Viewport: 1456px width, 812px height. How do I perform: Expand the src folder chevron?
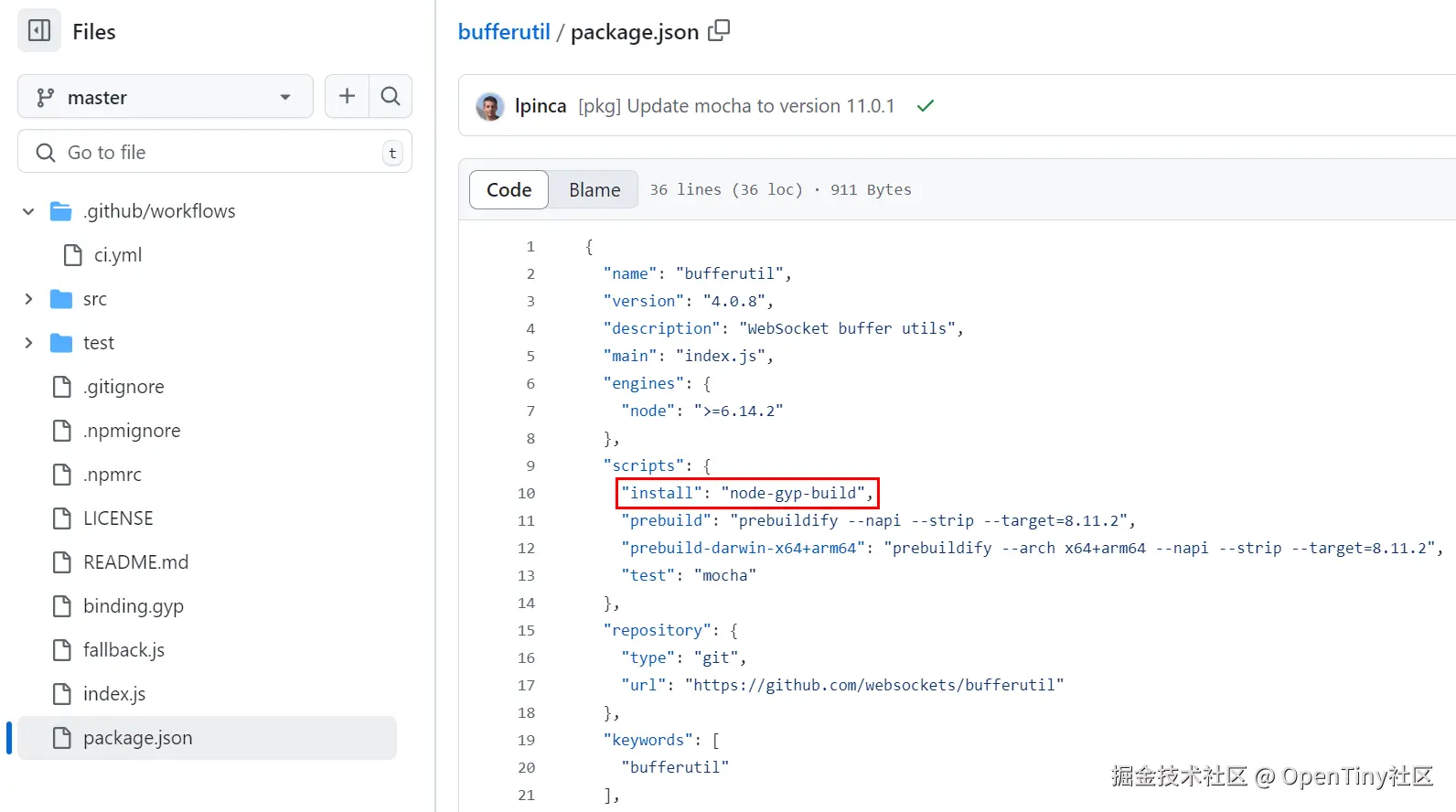tap(28, 299)
